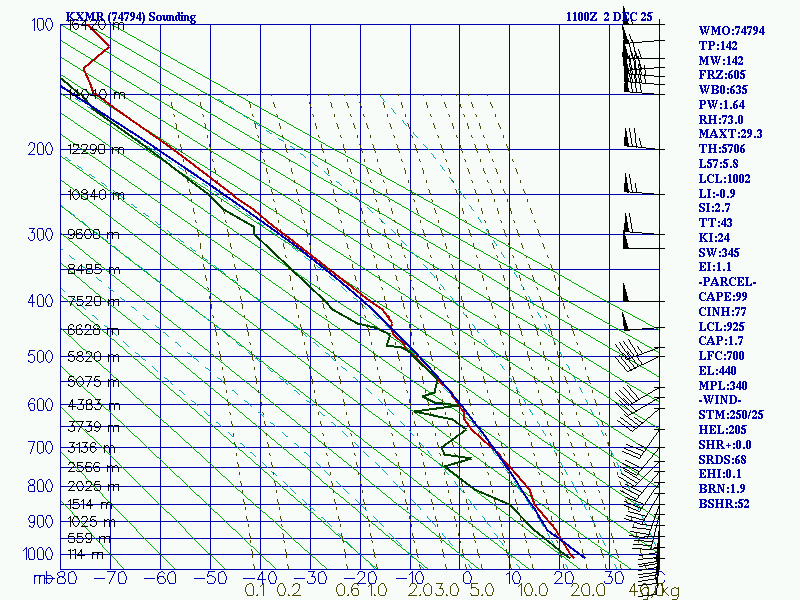This screenshot has height=600, width=800.
Task: Click the KXMR (74794) Sounding title
Action: tap(131, 17)
